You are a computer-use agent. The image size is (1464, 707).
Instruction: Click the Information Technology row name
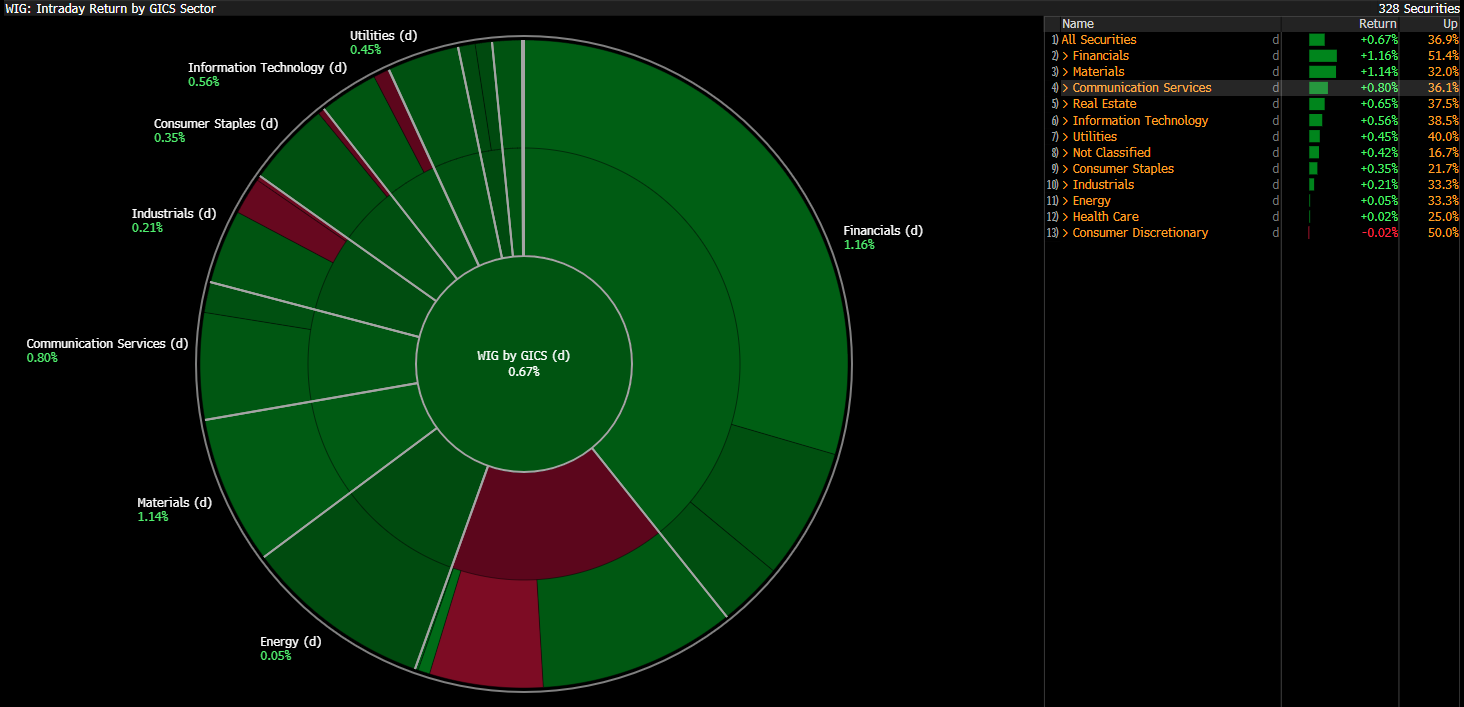[x=1140, y=121]
